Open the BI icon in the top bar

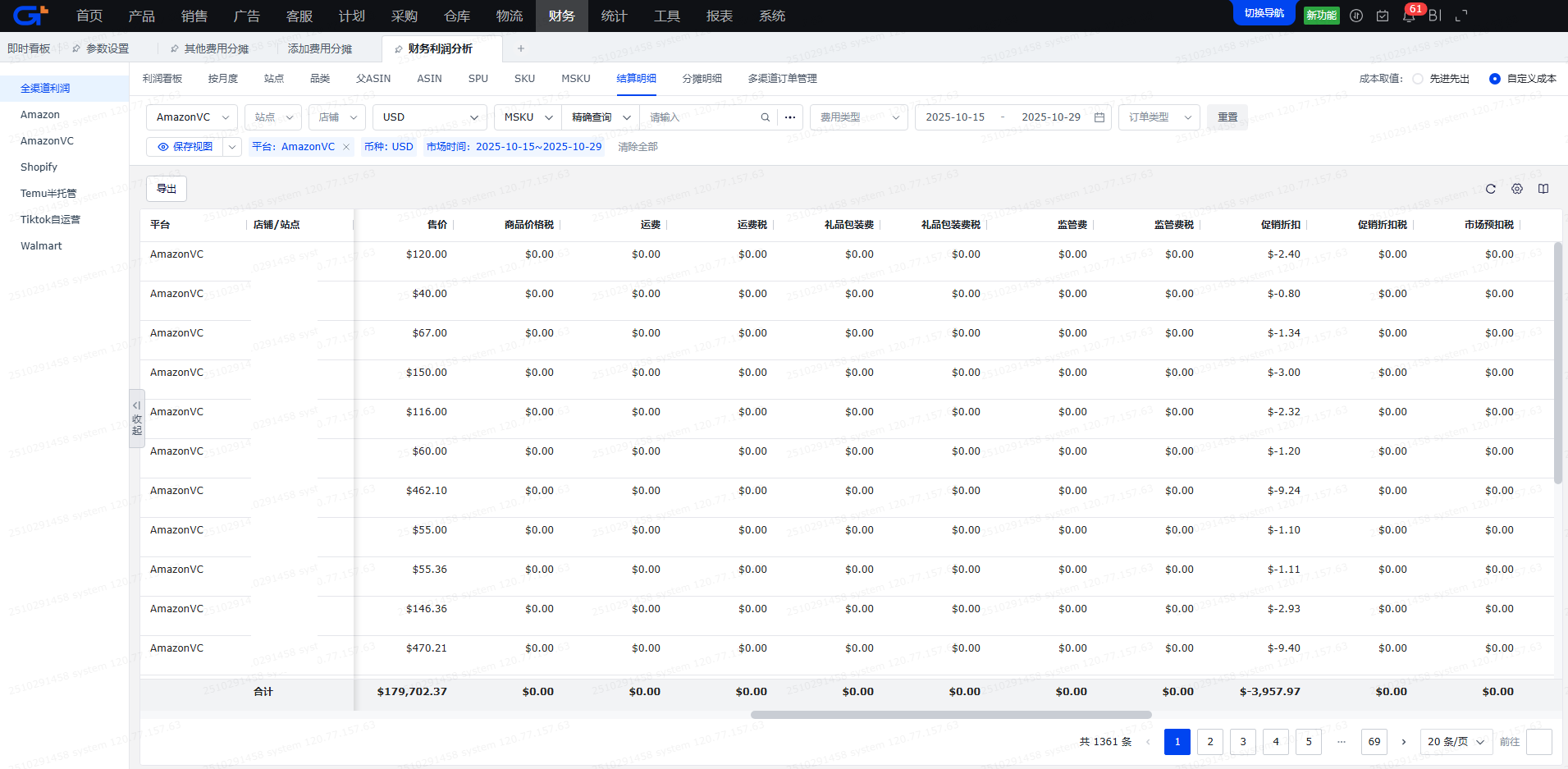(1435, 16)
